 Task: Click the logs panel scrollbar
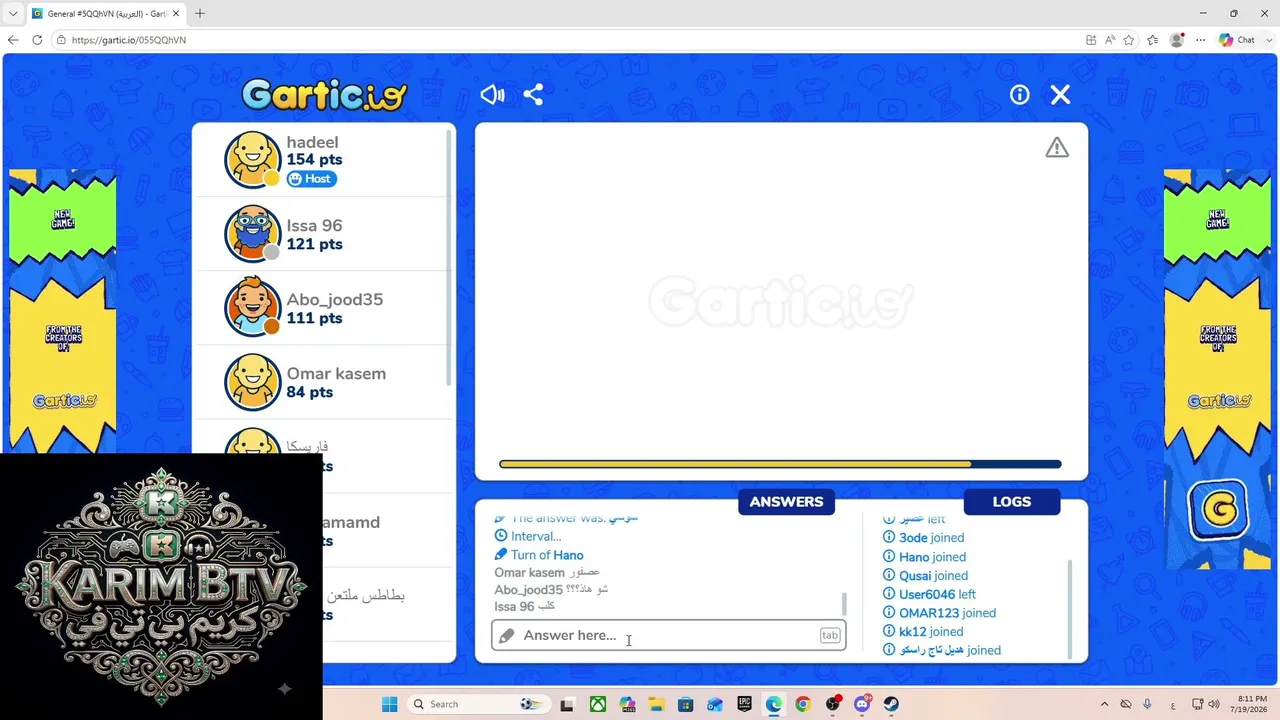tap(1069, 608)
